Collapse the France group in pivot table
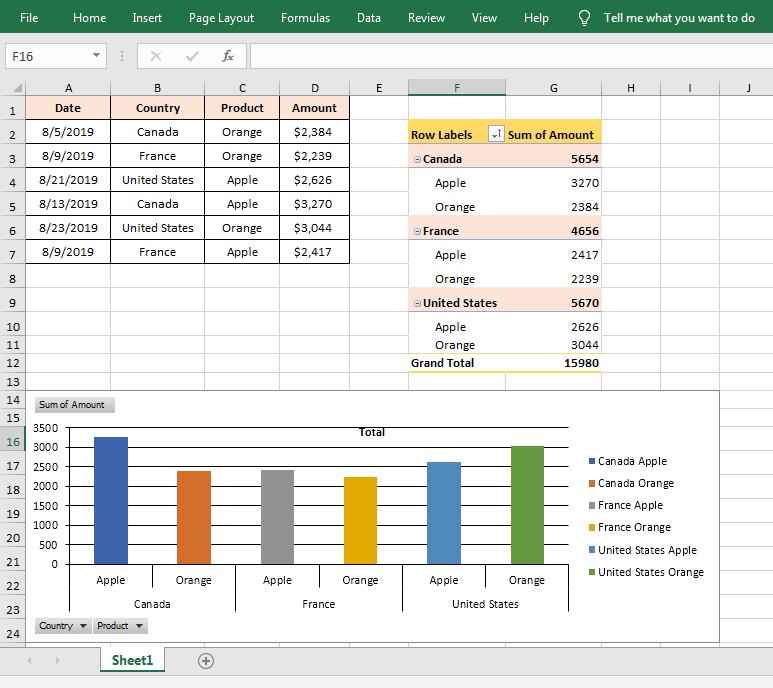 pyautogui.click(x=417, y=232)
